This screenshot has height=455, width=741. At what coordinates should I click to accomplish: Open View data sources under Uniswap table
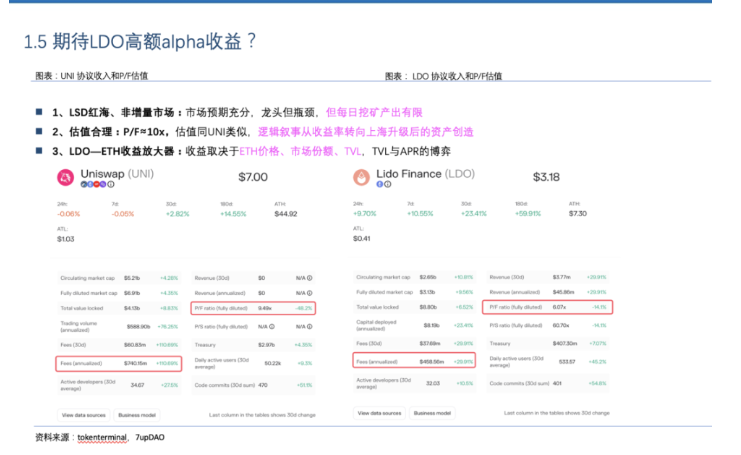pos(84,415)
